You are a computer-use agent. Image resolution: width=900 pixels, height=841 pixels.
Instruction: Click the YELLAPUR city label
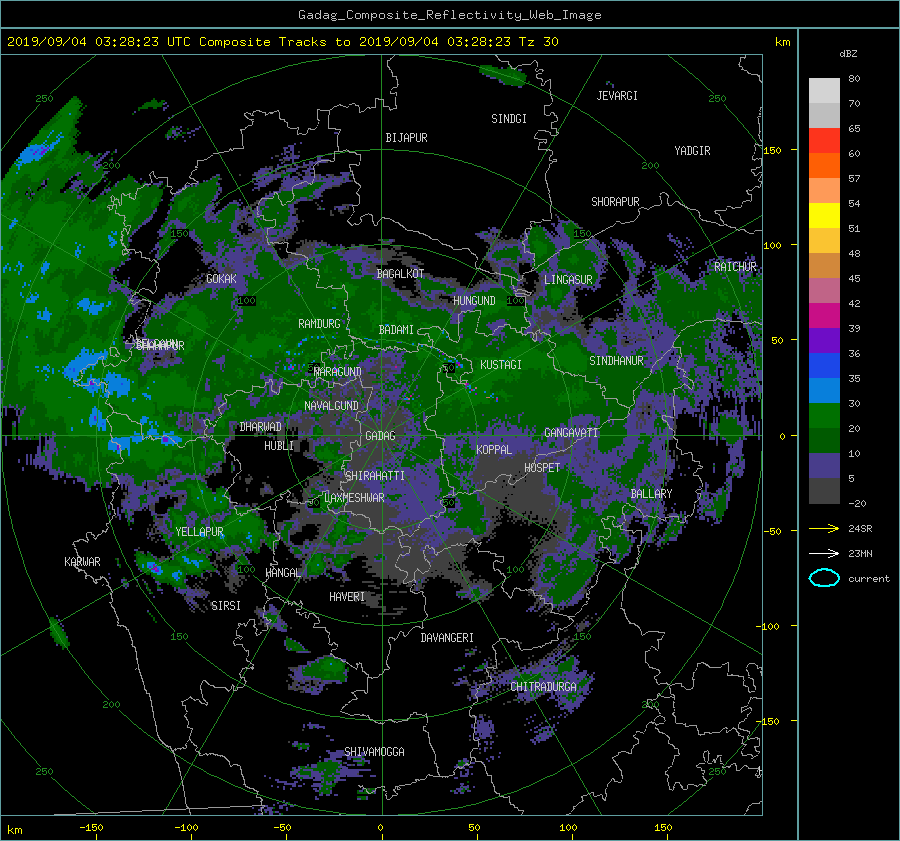click(x=199, y=532)
